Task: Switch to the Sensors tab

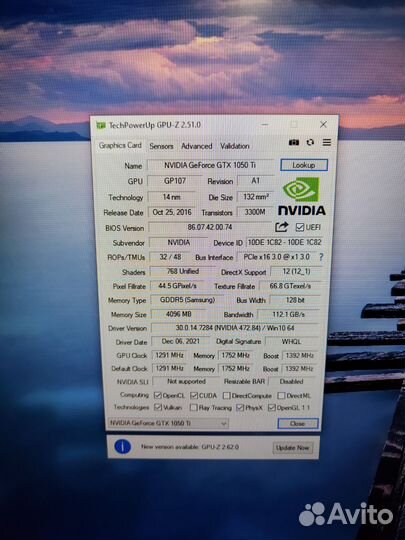Action: click(x=161, y=146)
